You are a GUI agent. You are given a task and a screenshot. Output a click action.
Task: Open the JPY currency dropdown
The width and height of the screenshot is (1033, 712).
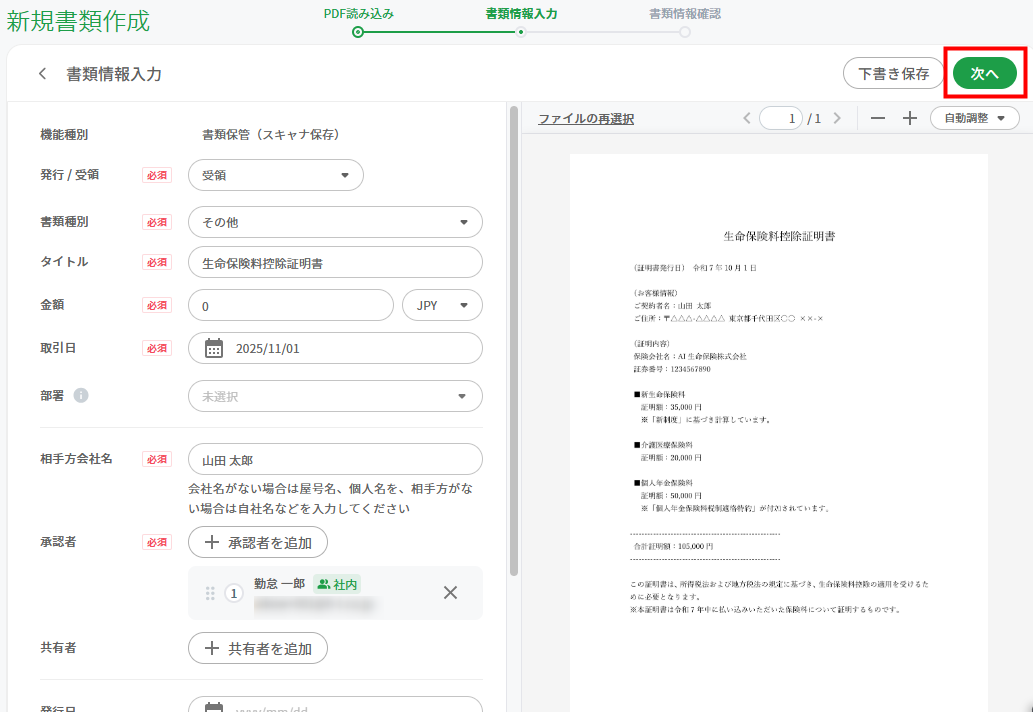(442, 305)
